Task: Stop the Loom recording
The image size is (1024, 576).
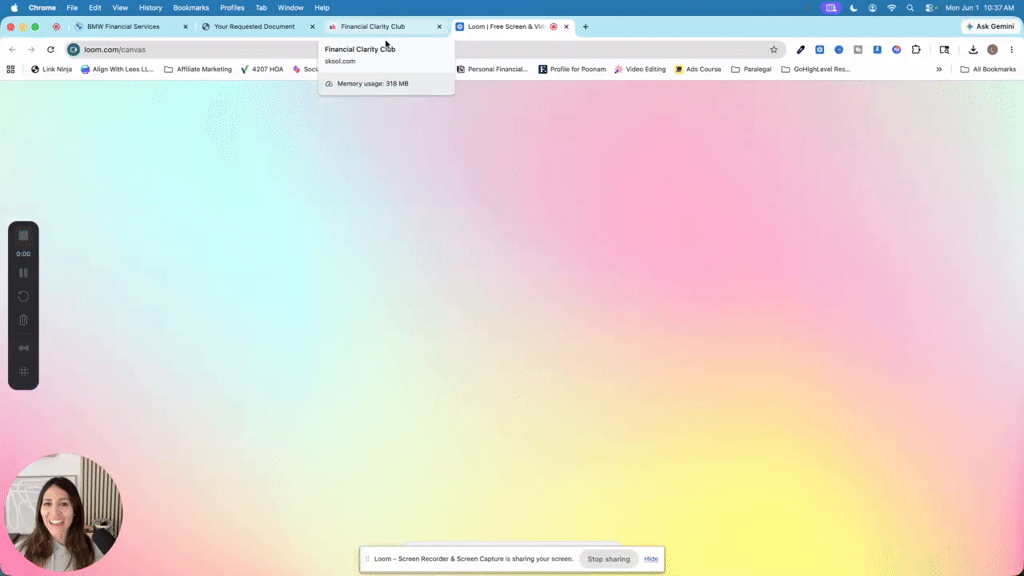Action: (x=24, y=236)
